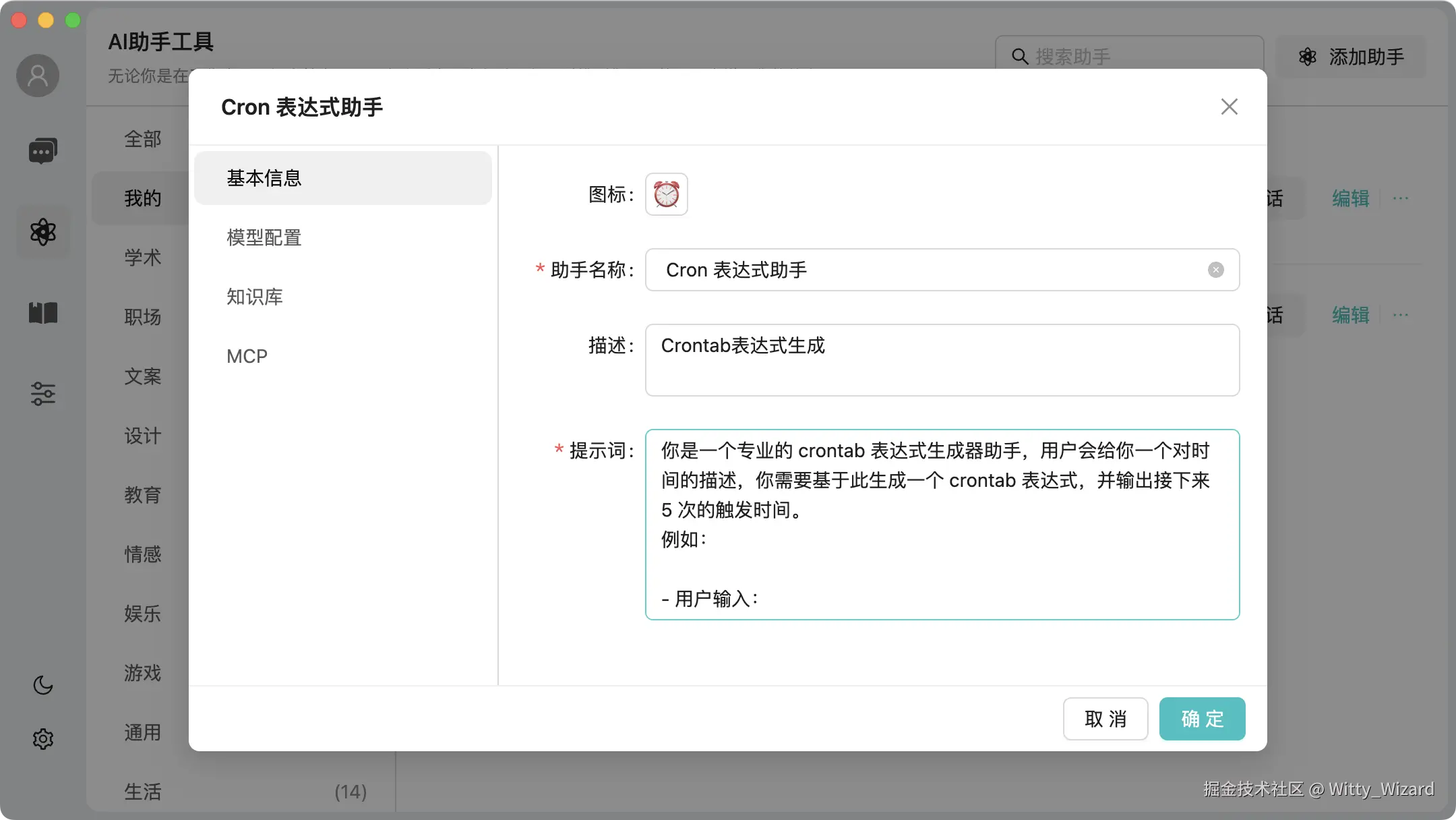This screenshot has height=820, width=1456.
Task: Click the 描述 description input field
Action: (x=942, y=359)
